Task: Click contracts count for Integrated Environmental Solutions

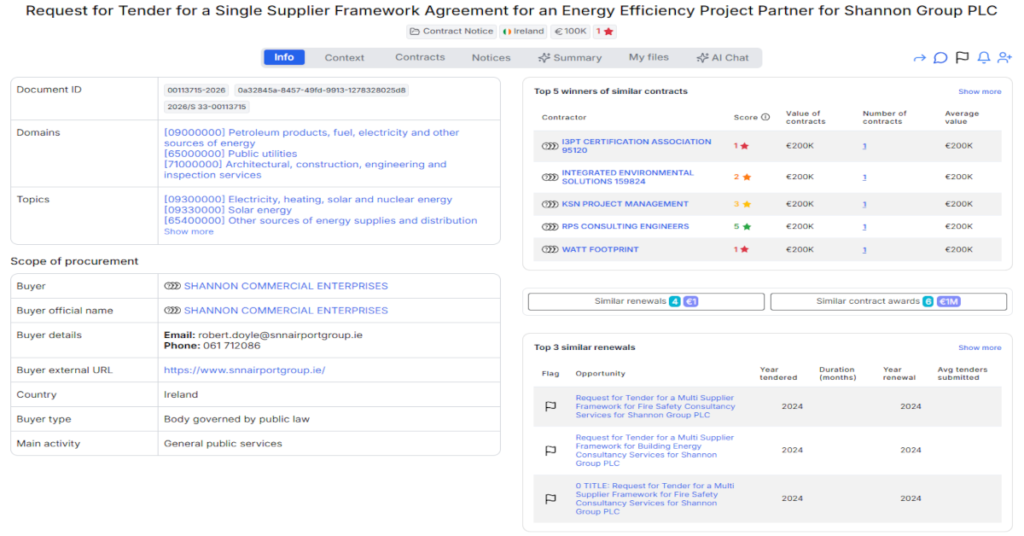Action: coord(865,177)
